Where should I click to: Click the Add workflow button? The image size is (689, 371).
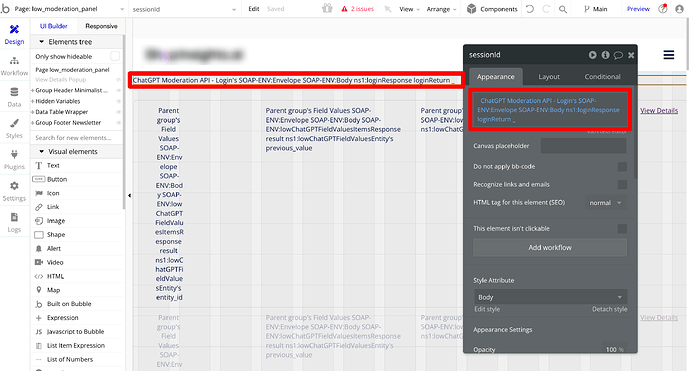550,247
